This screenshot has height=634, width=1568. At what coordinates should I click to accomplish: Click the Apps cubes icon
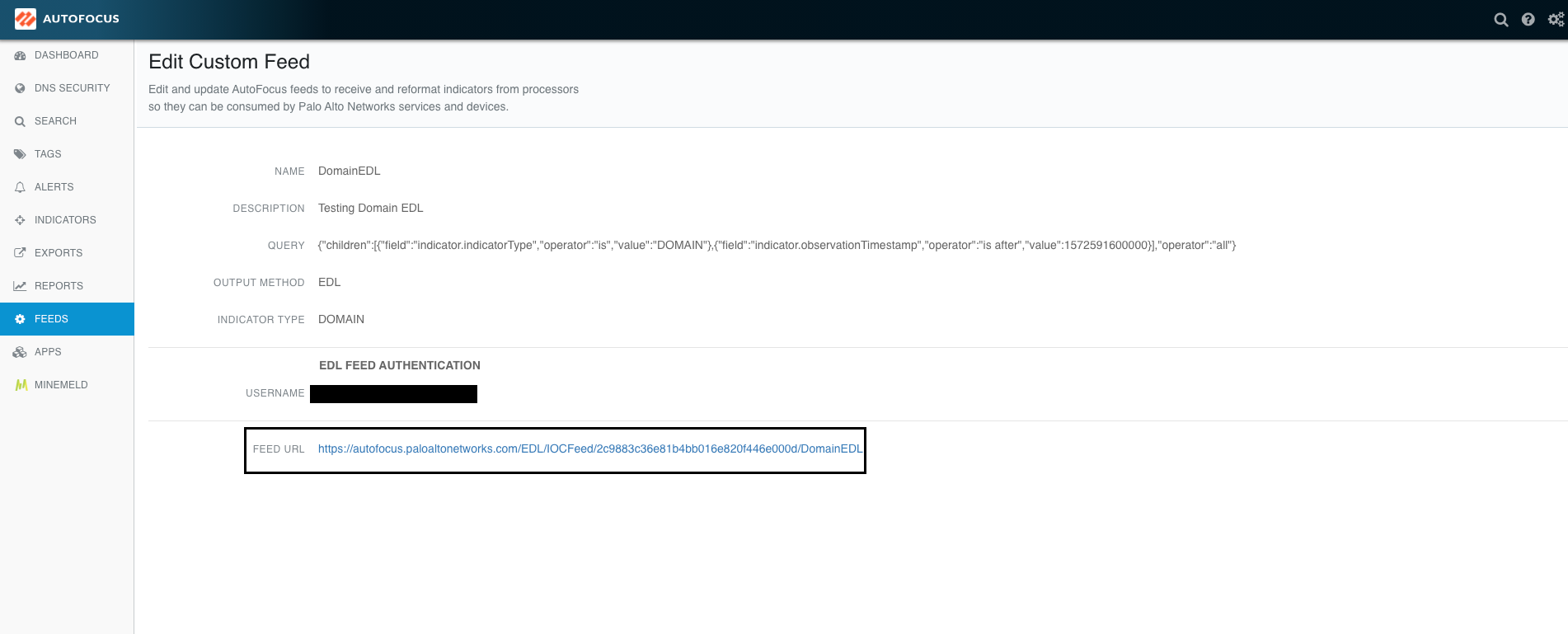tap(20, 352)
